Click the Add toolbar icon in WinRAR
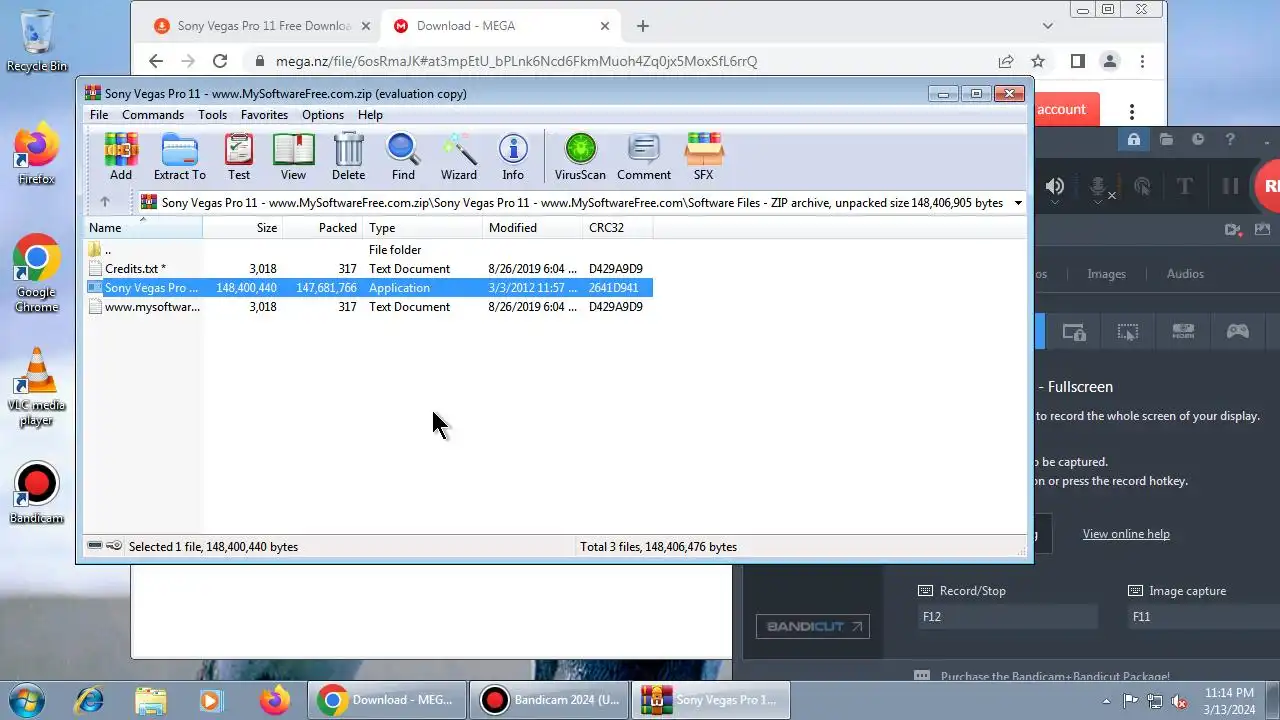Screen dimensions: 1280x720 [121, 157]
